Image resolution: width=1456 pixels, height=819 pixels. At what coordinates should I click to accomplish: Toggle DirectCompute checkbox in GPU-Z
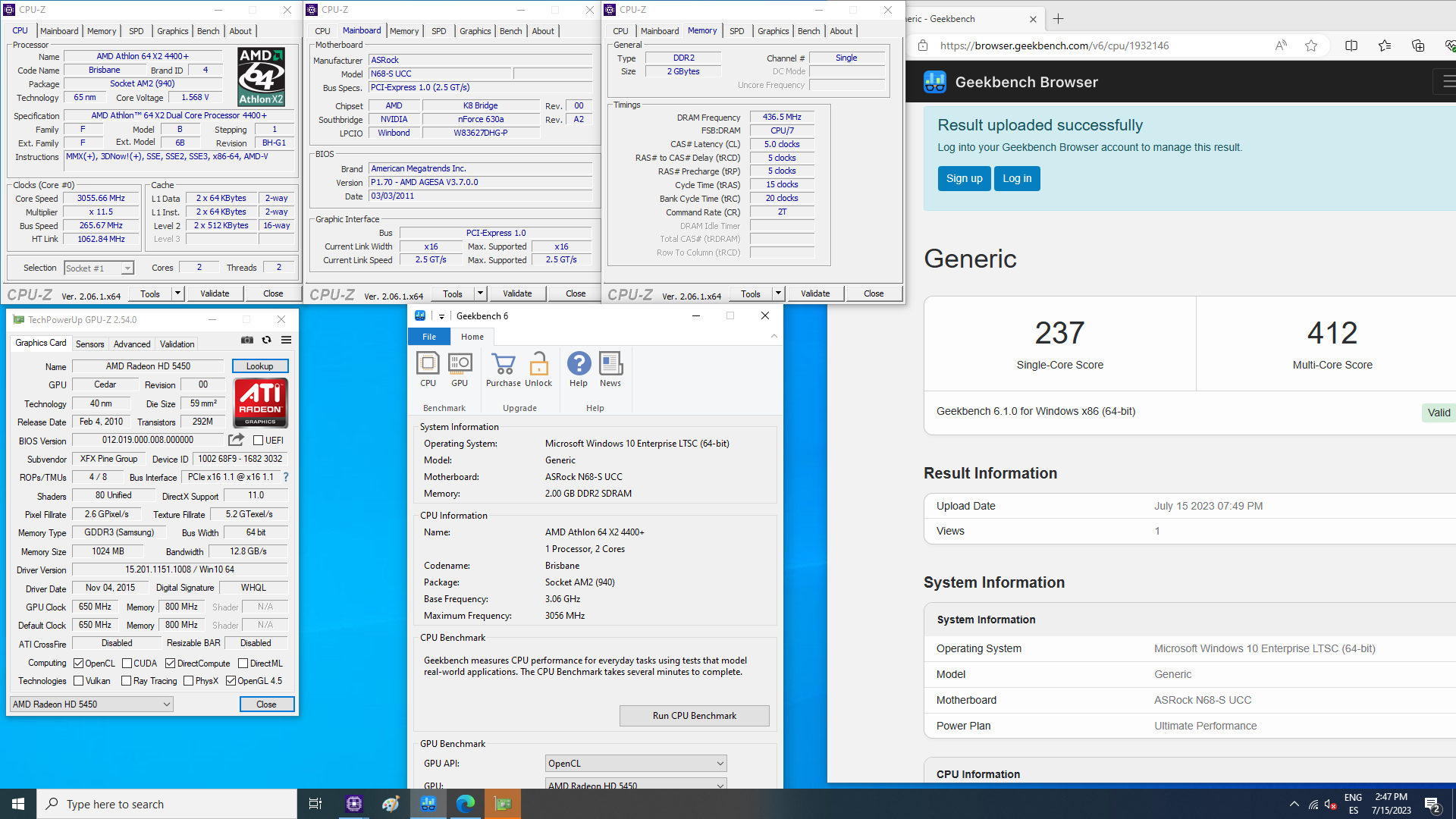(x=171, y=664)
